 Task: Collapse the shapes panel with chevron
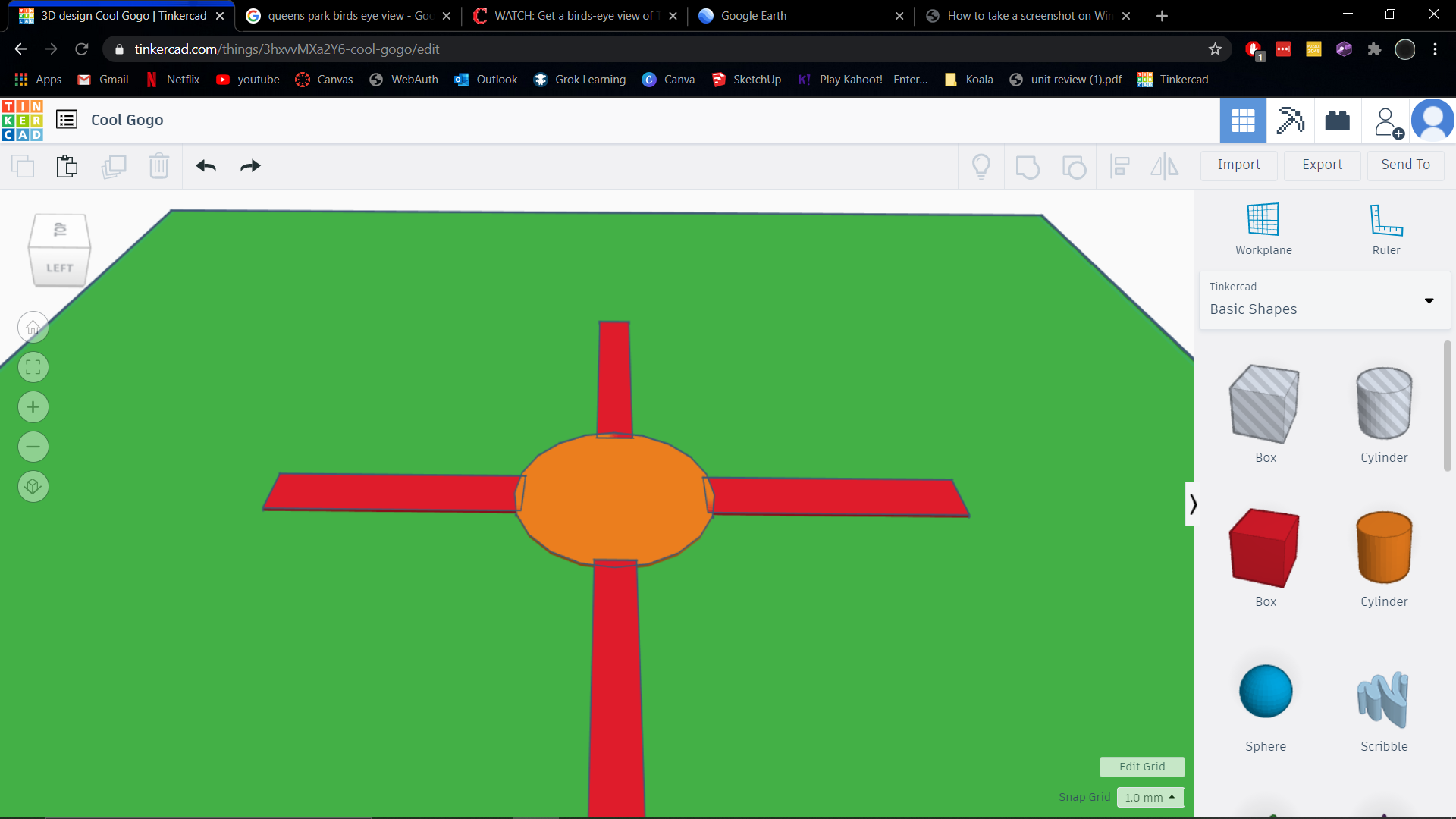pos(1193,504)
